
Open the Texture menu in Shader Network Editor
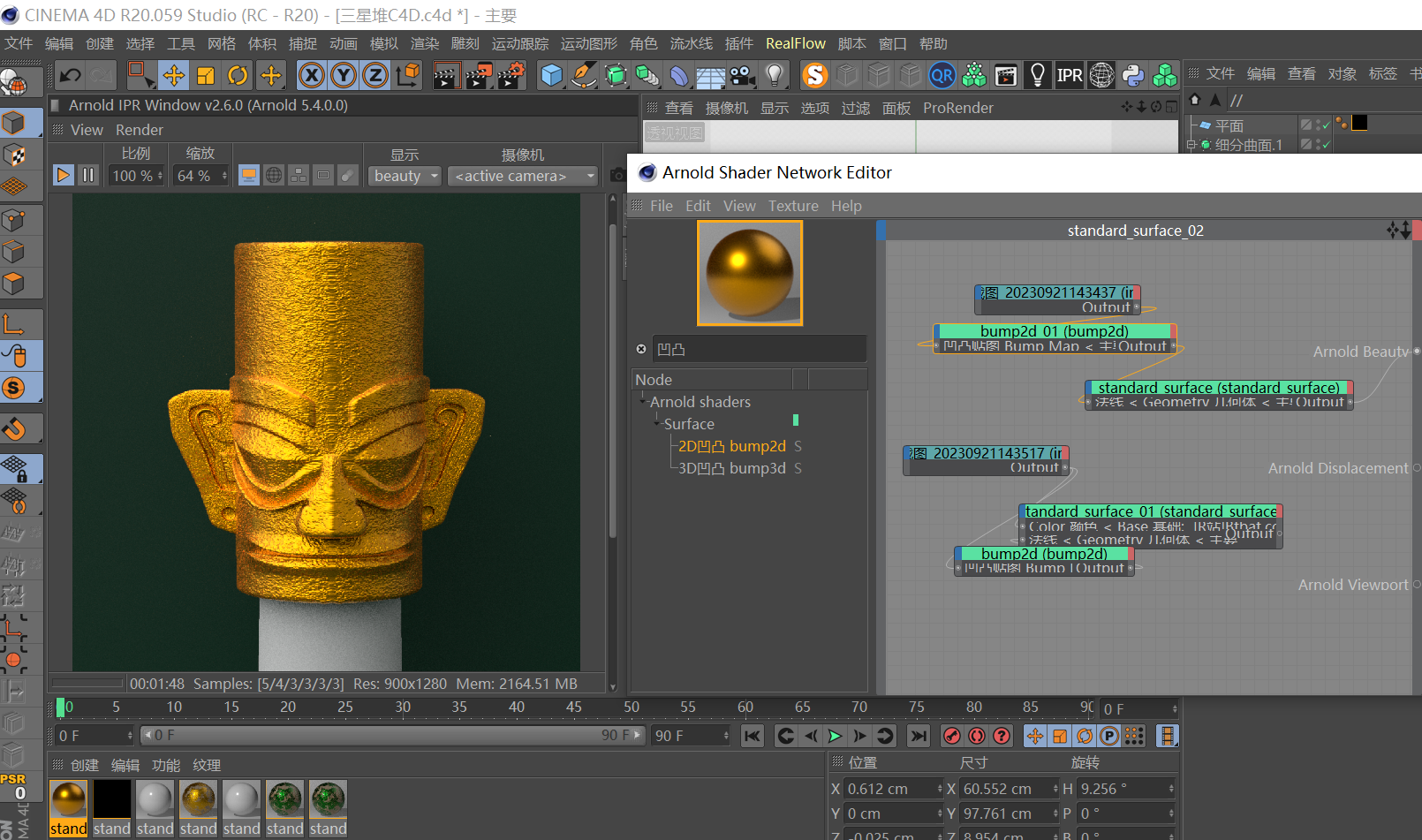(792, 205)
